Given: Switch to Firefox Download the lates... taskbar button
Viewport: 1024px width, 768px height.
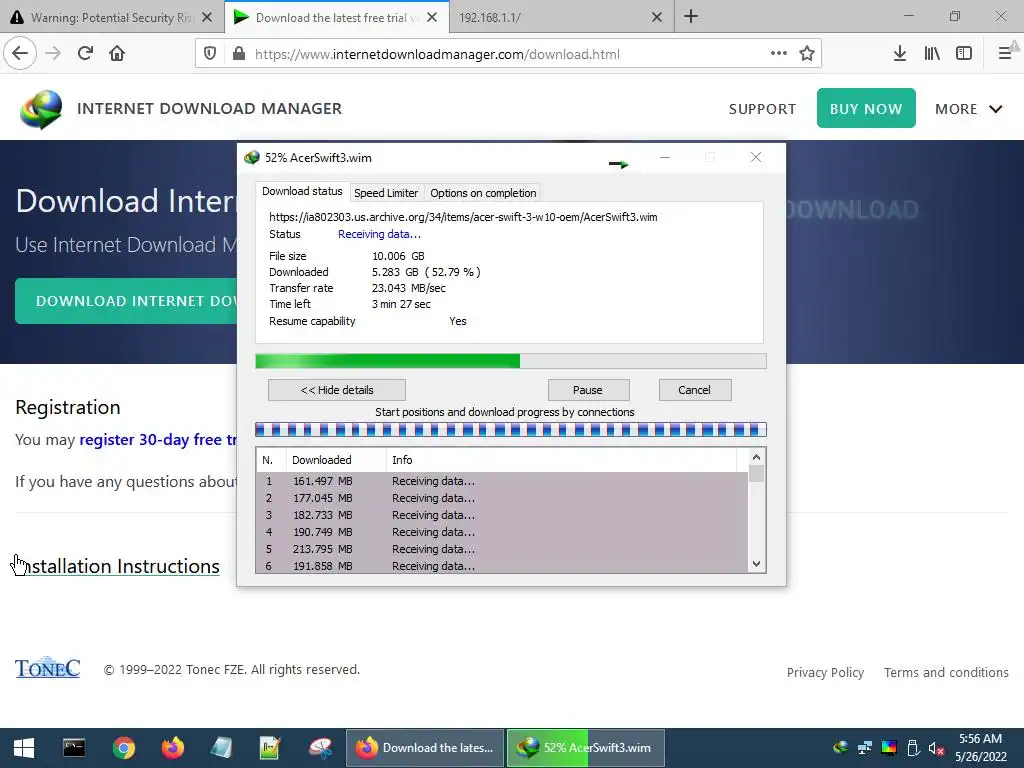Looking at the screenshot, I should [424, 748].
